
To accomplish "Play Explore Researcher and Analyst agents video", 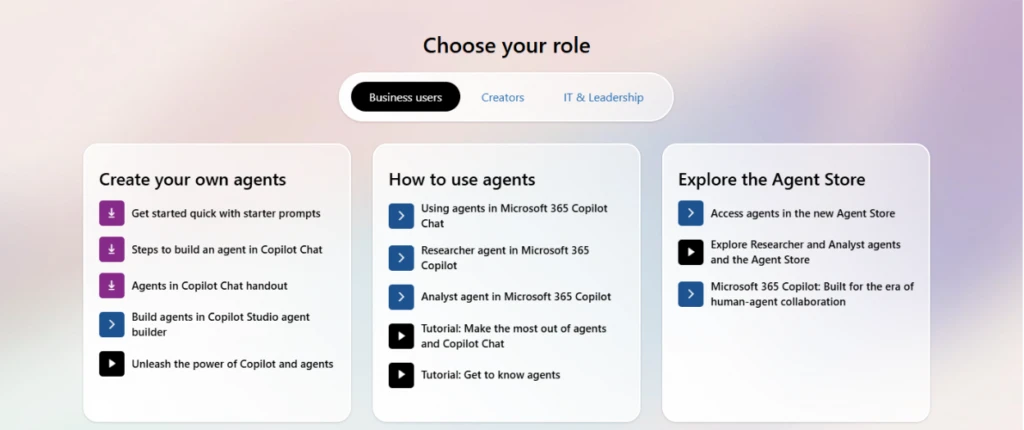I will click(691, 252).
